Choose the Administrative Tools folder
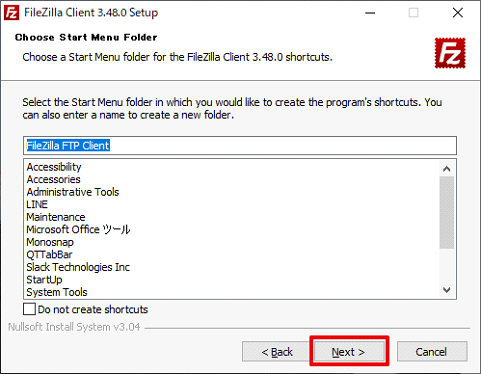This screenshot has width=481, height=374. click(73, 192)
